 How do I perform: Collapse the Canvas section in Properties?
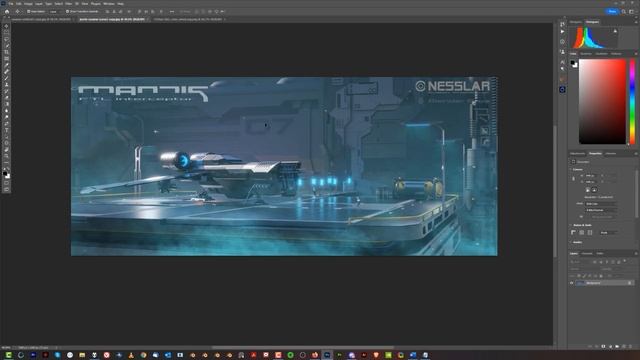pos(571,169)
